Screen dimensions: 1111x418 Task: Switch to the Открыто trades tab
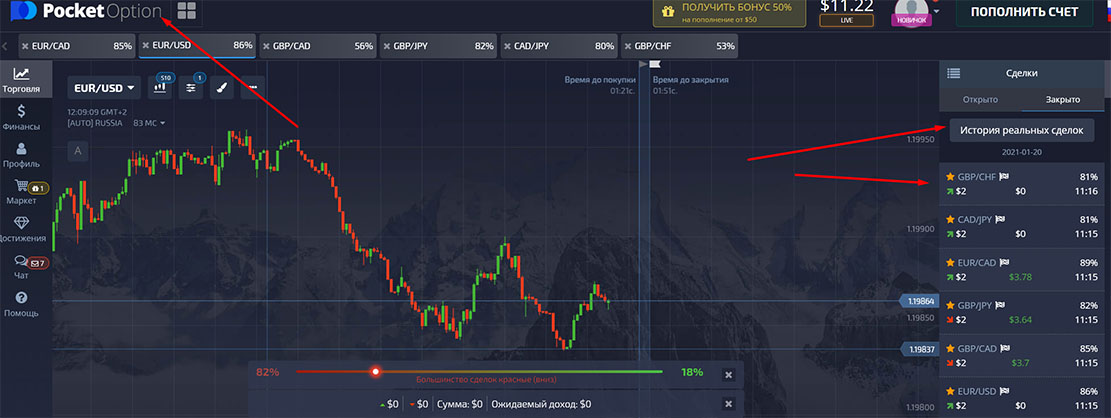(981, 99)
